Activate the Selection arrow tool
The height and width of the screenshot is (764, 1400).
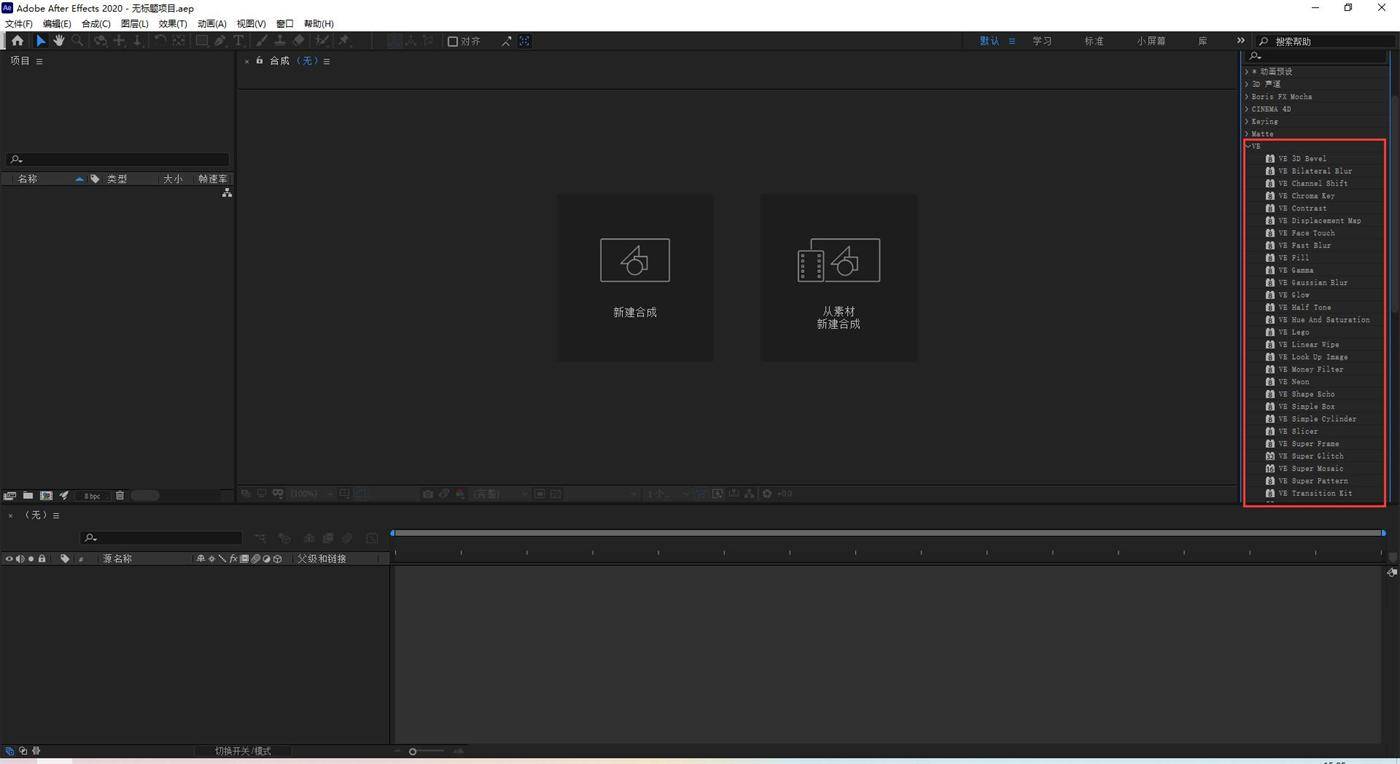pos(41,41)
